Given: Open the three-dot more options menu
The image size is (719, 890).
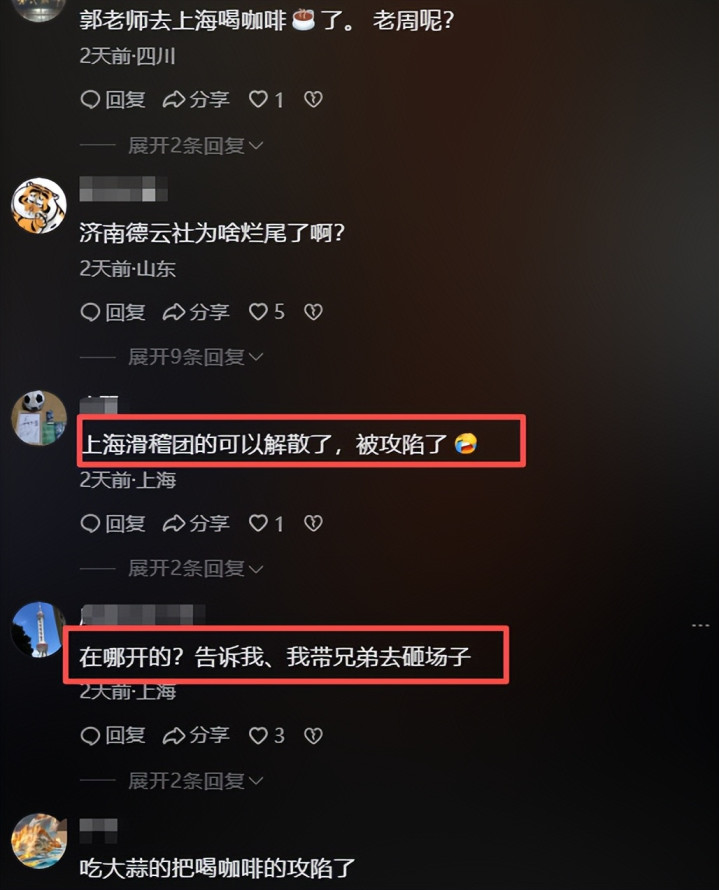Looking at the screenshot, I should click(x=700, y=625).
